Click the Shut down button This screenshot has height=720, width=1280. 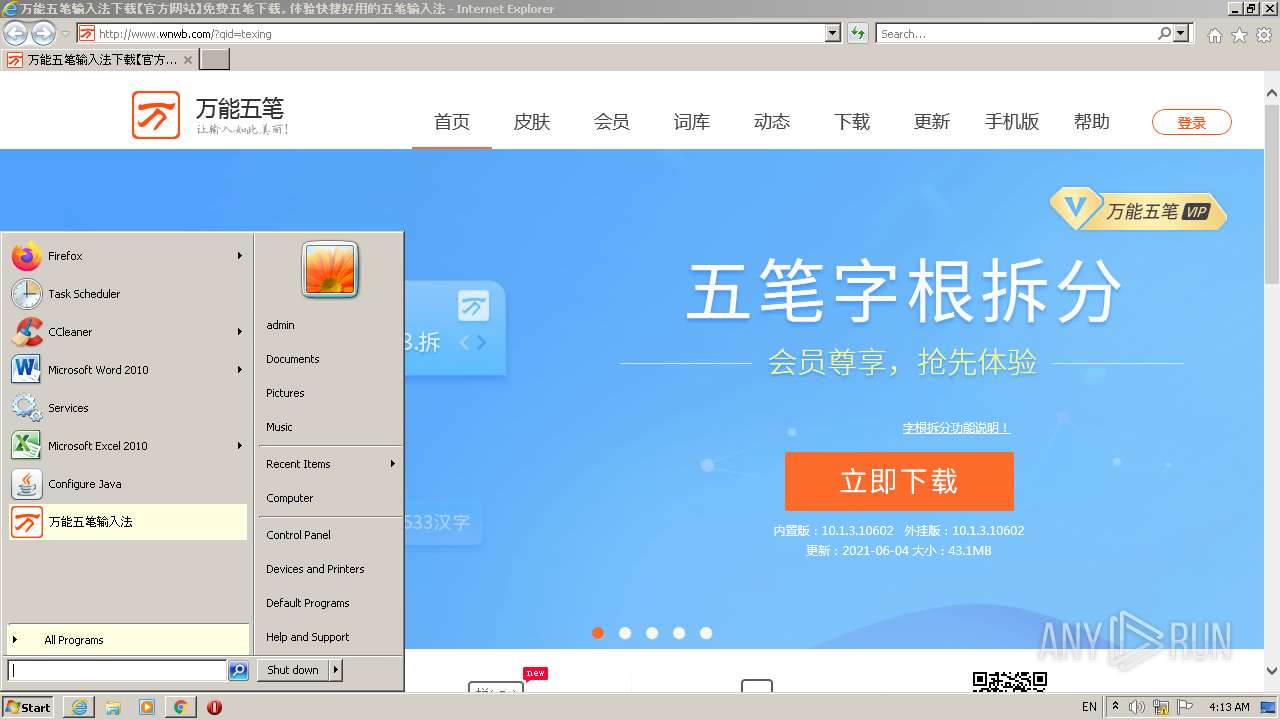coord(293,670)
